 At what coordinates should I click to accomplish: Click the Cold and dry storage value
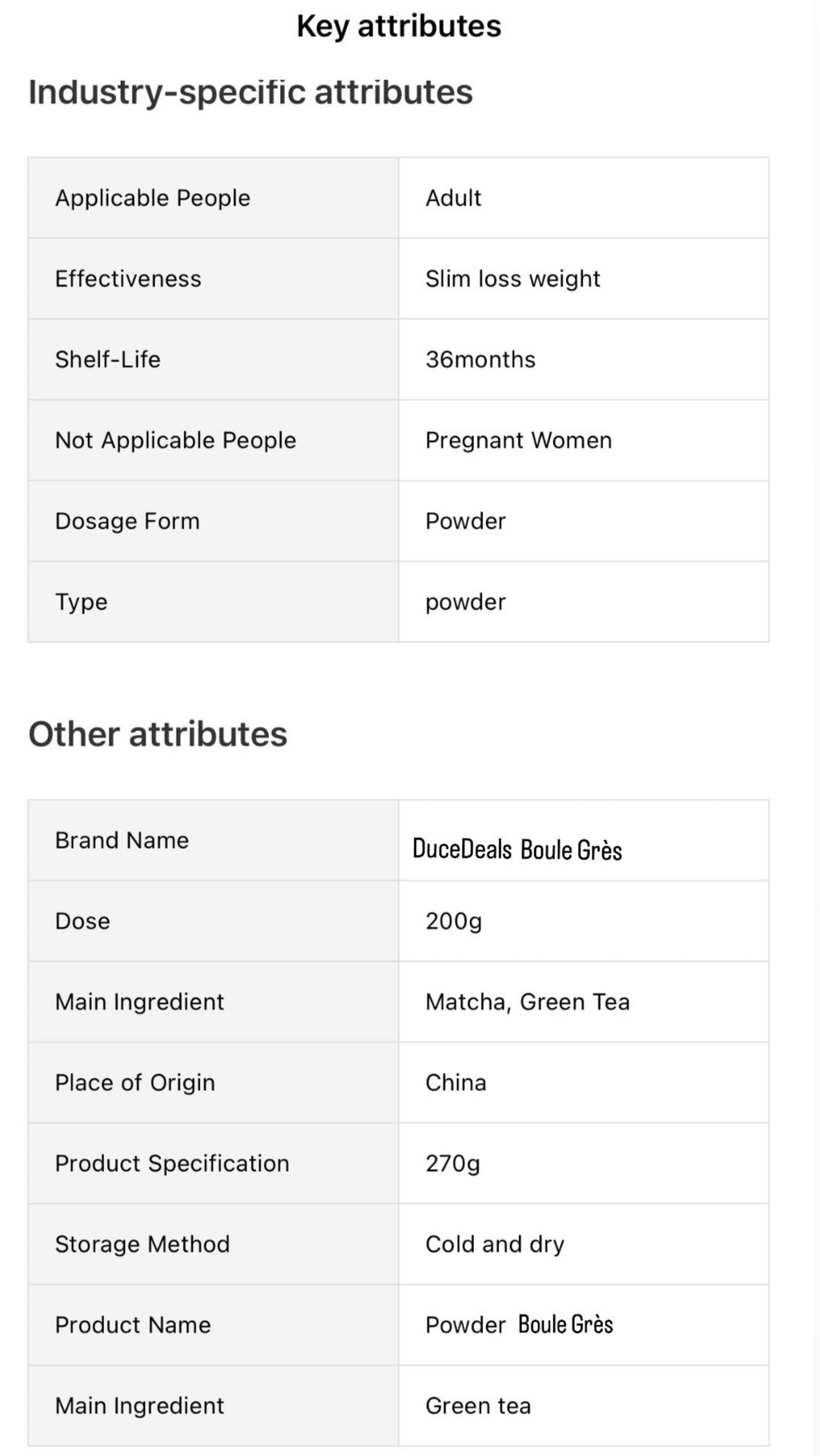pos(494,1245)
